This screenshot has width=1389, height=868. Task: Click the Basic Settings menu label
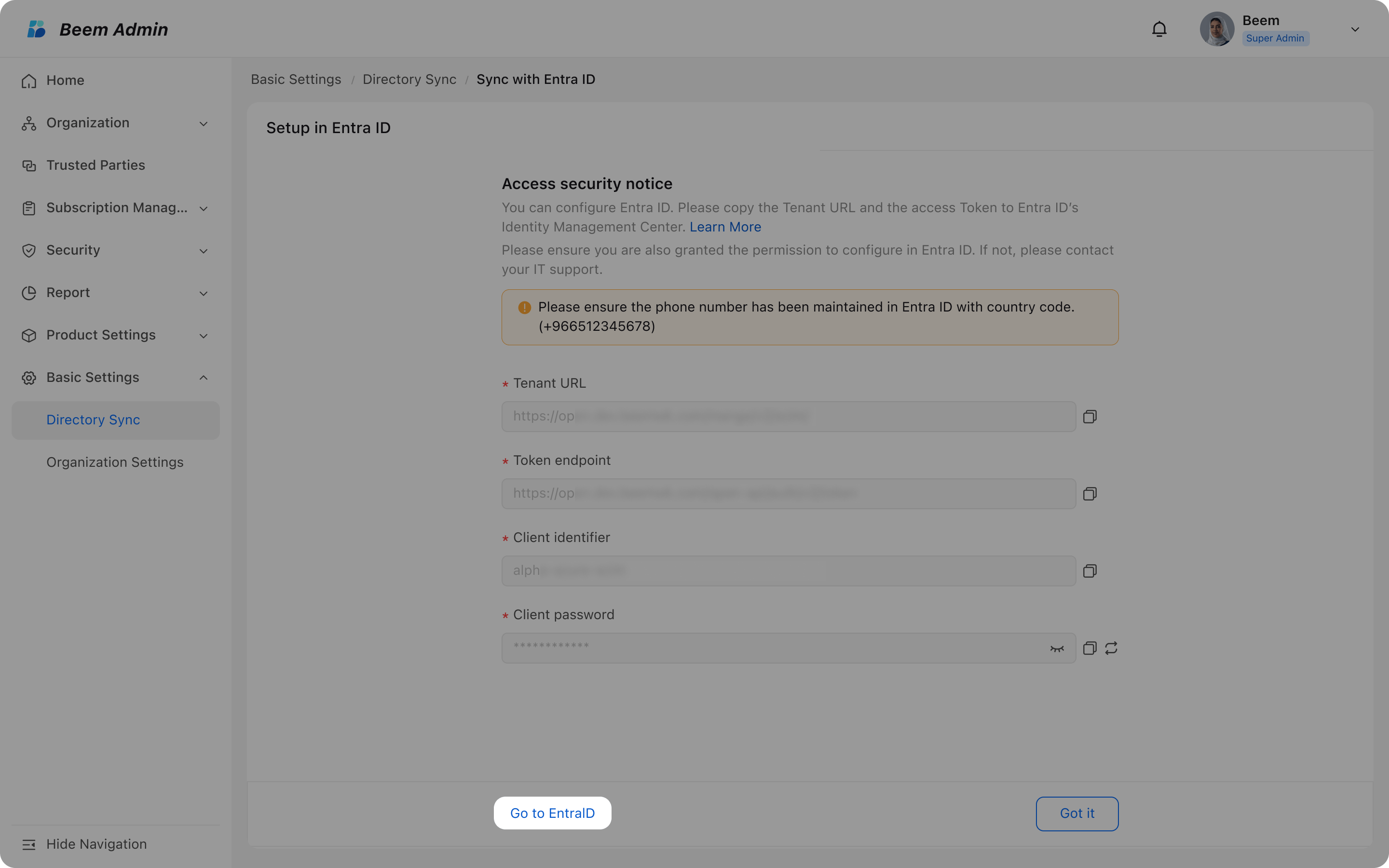93,378
